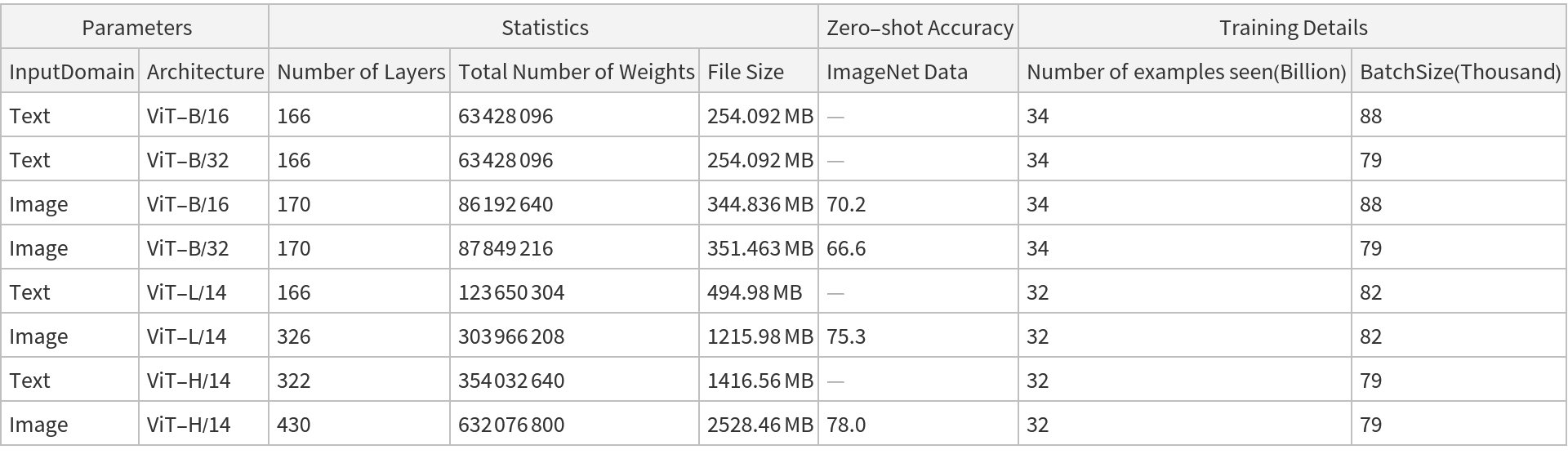The width and height of the screenshot is (1568, 472).
Task: Click the 632 076 800 weights cell
Action: click(x=511, y=425)
